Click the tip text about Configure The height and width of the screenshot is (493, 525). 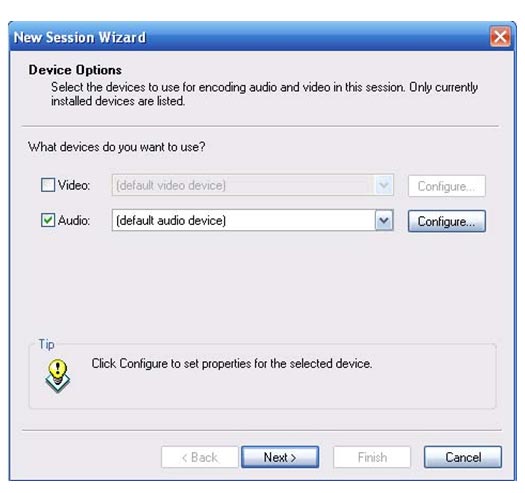[232, 364]
